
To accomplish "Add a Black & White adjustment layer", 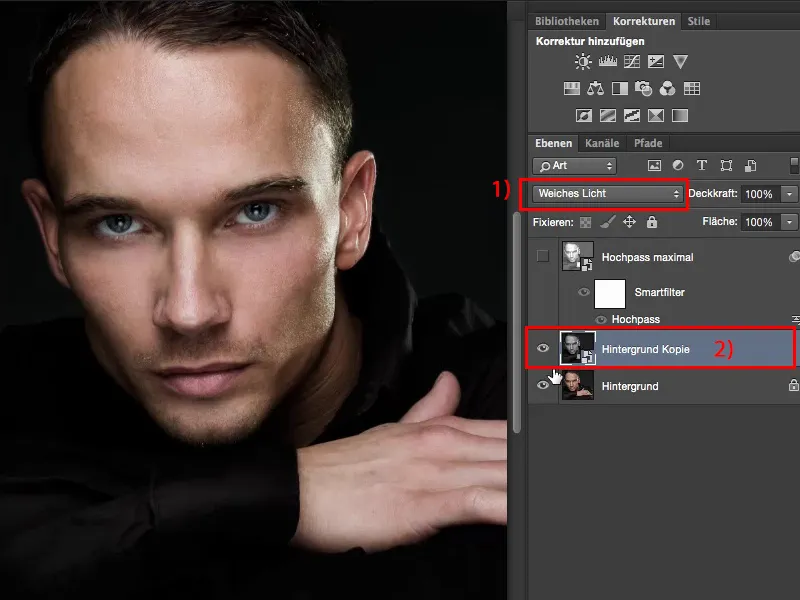I will click(619, 89).
